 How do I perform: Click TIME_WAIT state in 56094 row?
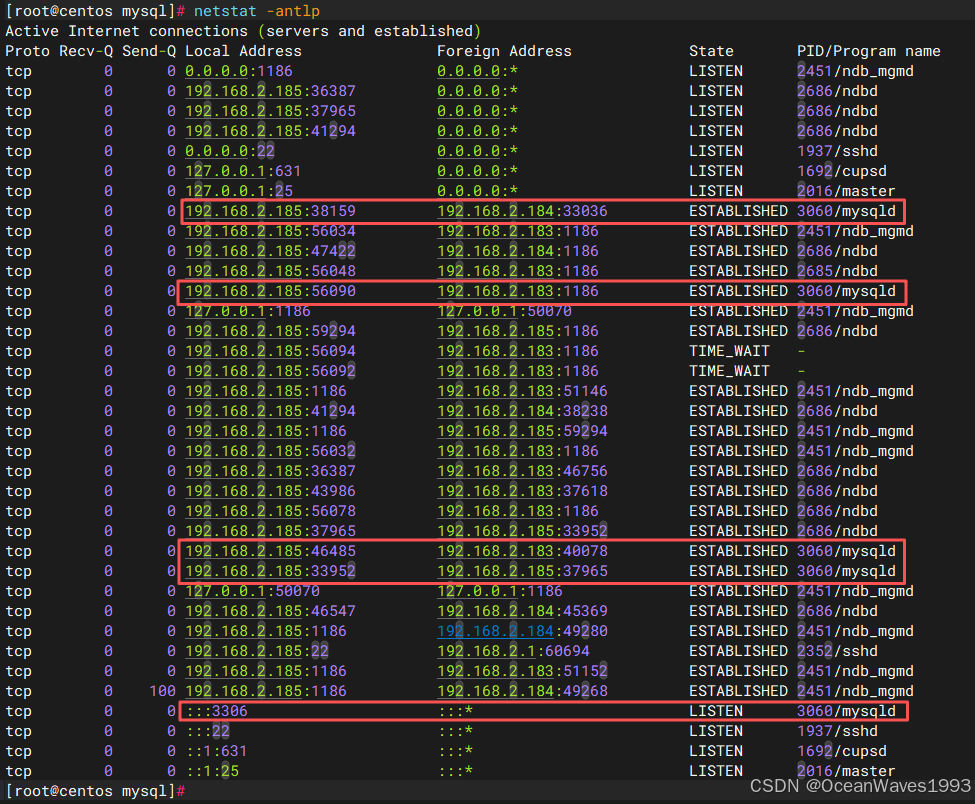pos(729,351)
